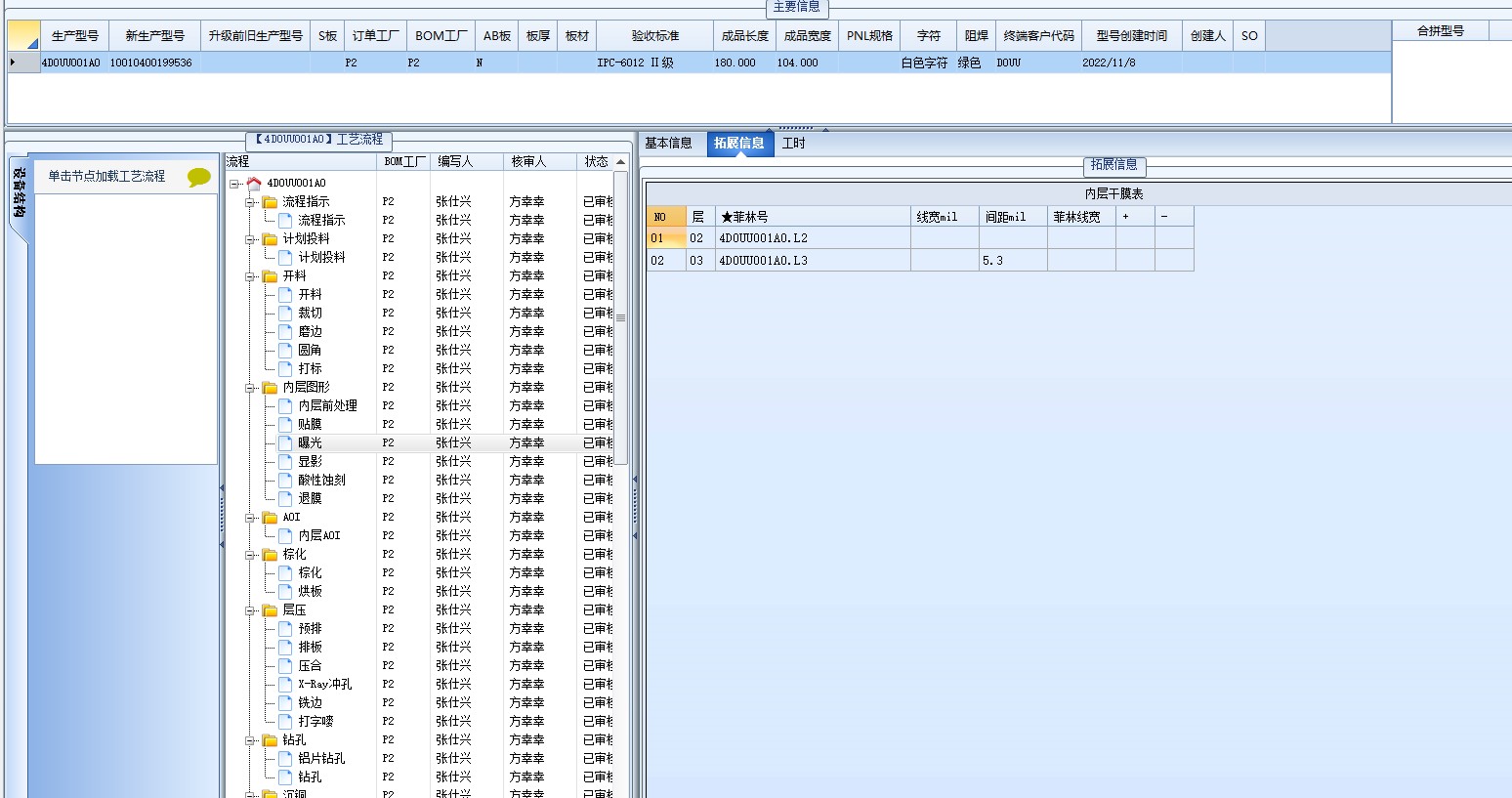Click the IPC-6012 II级 cell
1512x798 pixels.
(655, 63)
